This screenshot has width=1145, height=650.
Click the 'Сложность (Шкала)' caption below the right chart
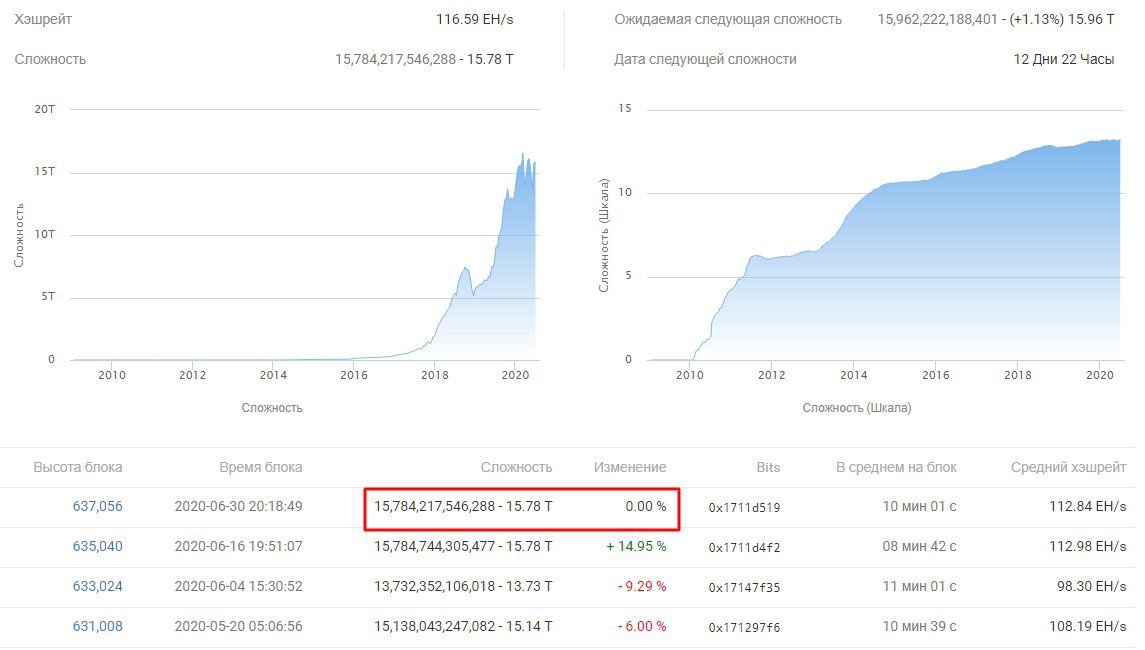coord(857,408)
